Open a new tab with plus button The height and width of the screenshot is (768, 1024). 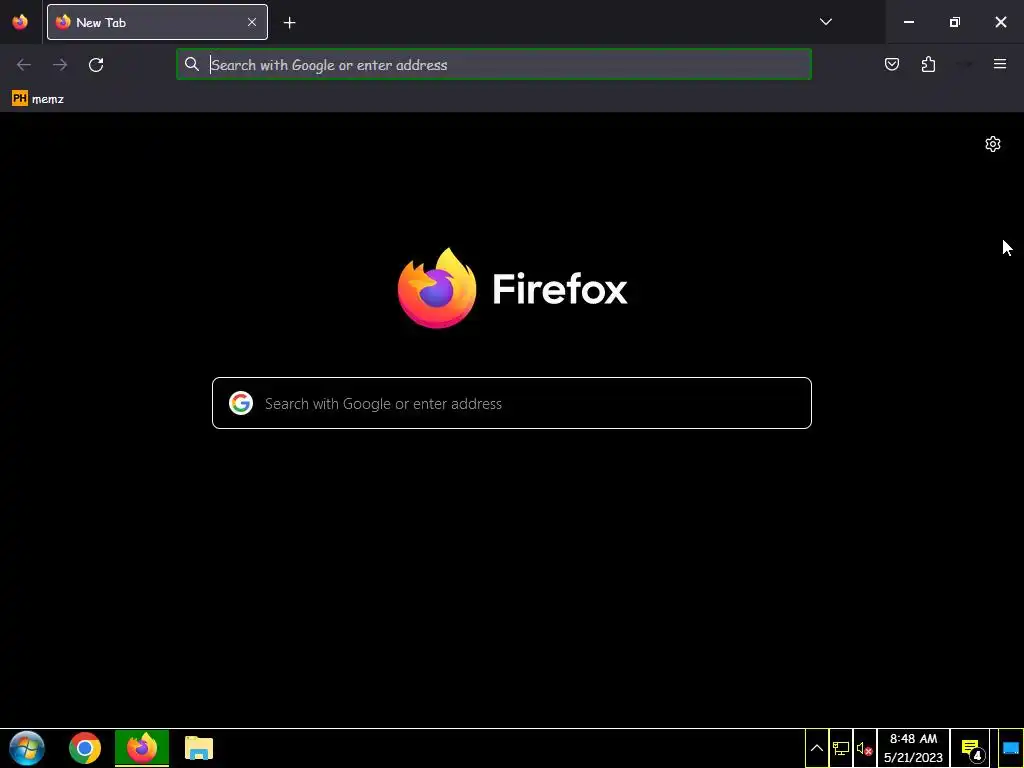[x=289, y=23]
